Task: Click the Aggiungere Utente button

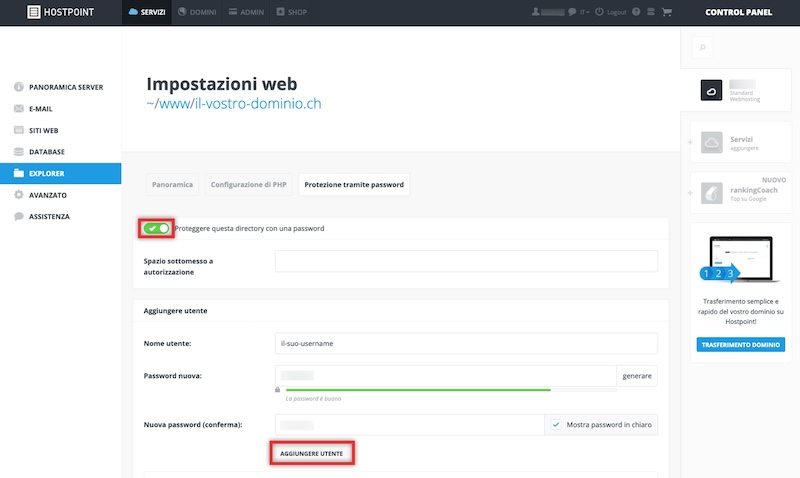Action: [x=312, y=454]
